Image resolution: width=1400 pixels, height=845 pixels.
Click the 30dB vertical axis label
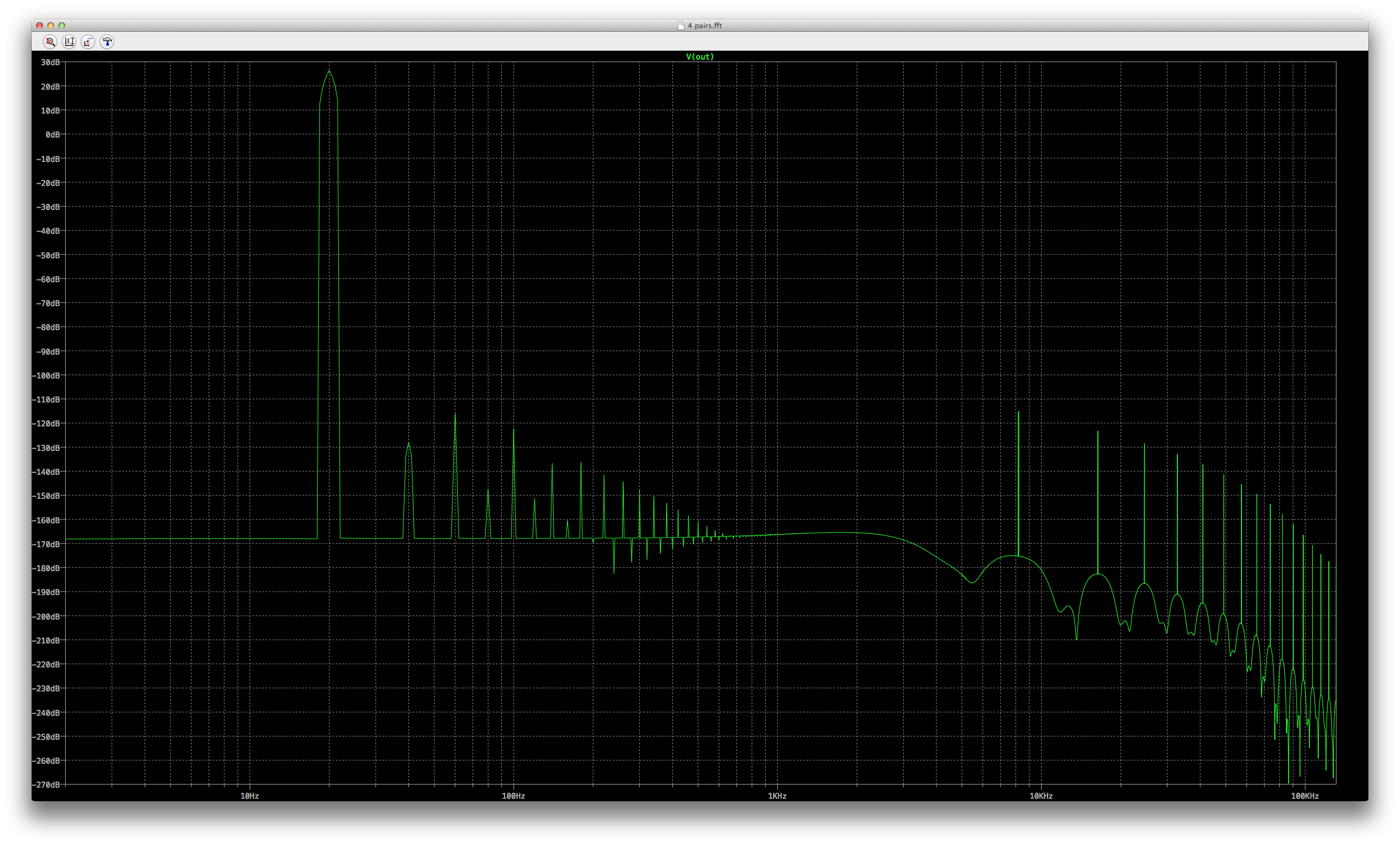[50, 62]
